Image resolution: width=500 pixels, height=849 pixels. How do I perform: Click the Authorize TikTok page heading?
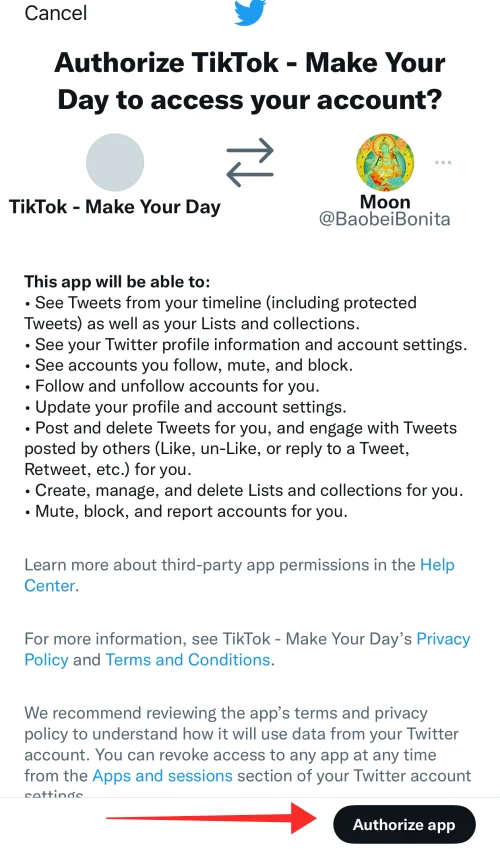click(250, 81)
